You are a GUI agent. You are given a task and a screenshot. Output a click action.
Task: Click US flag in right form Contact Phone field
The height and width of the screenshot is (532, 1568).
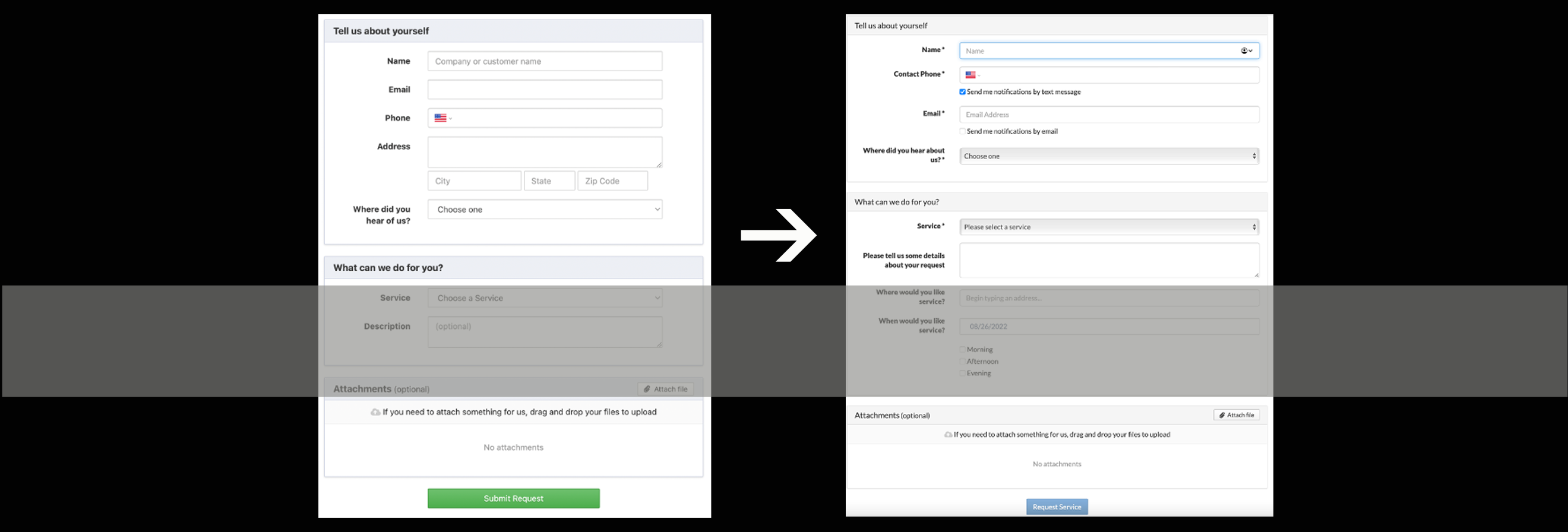click(970, 75)
